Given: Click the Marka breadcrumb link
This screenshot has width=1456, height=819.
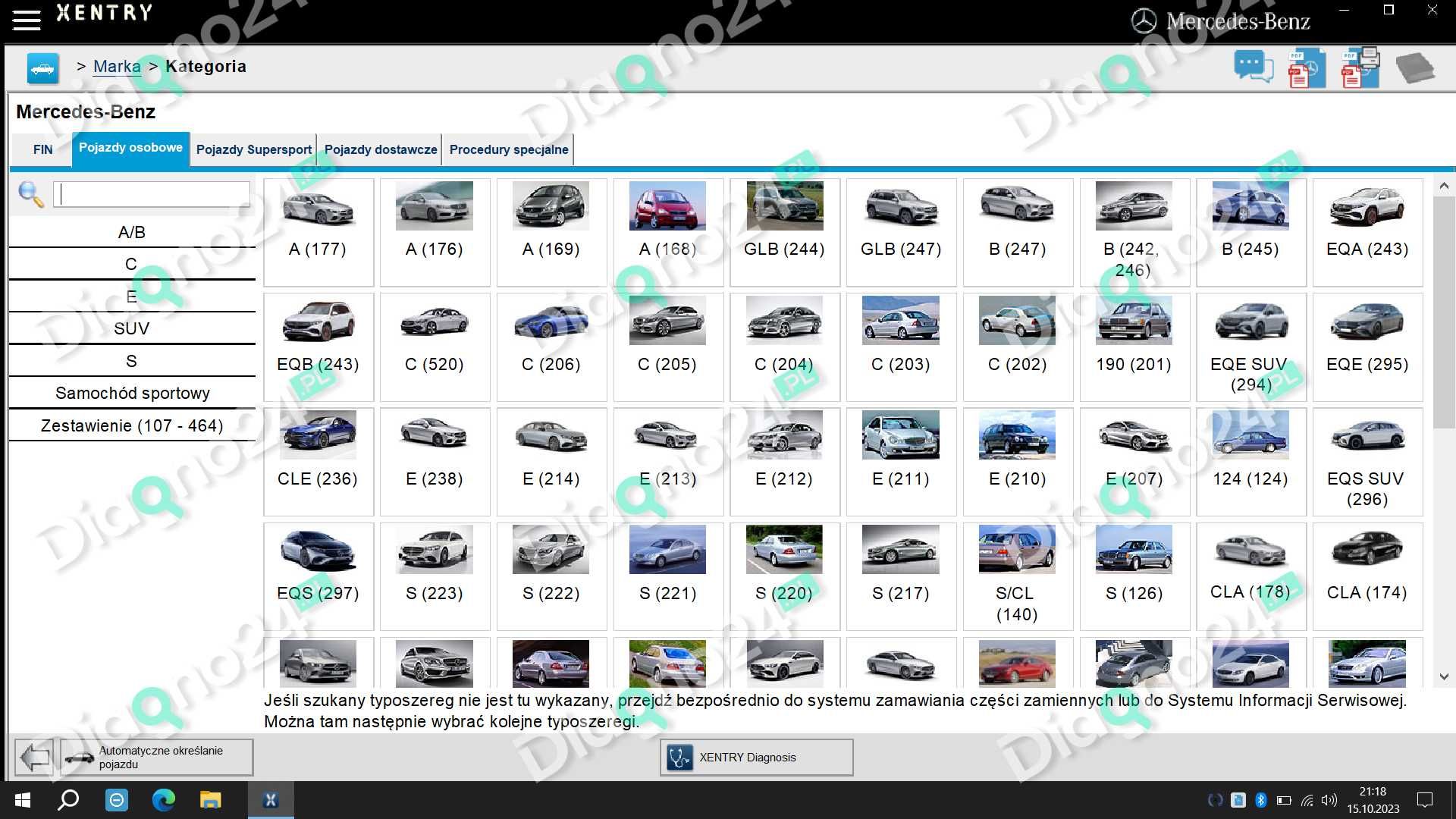Looking at the screenshot, I should point(117,66).
